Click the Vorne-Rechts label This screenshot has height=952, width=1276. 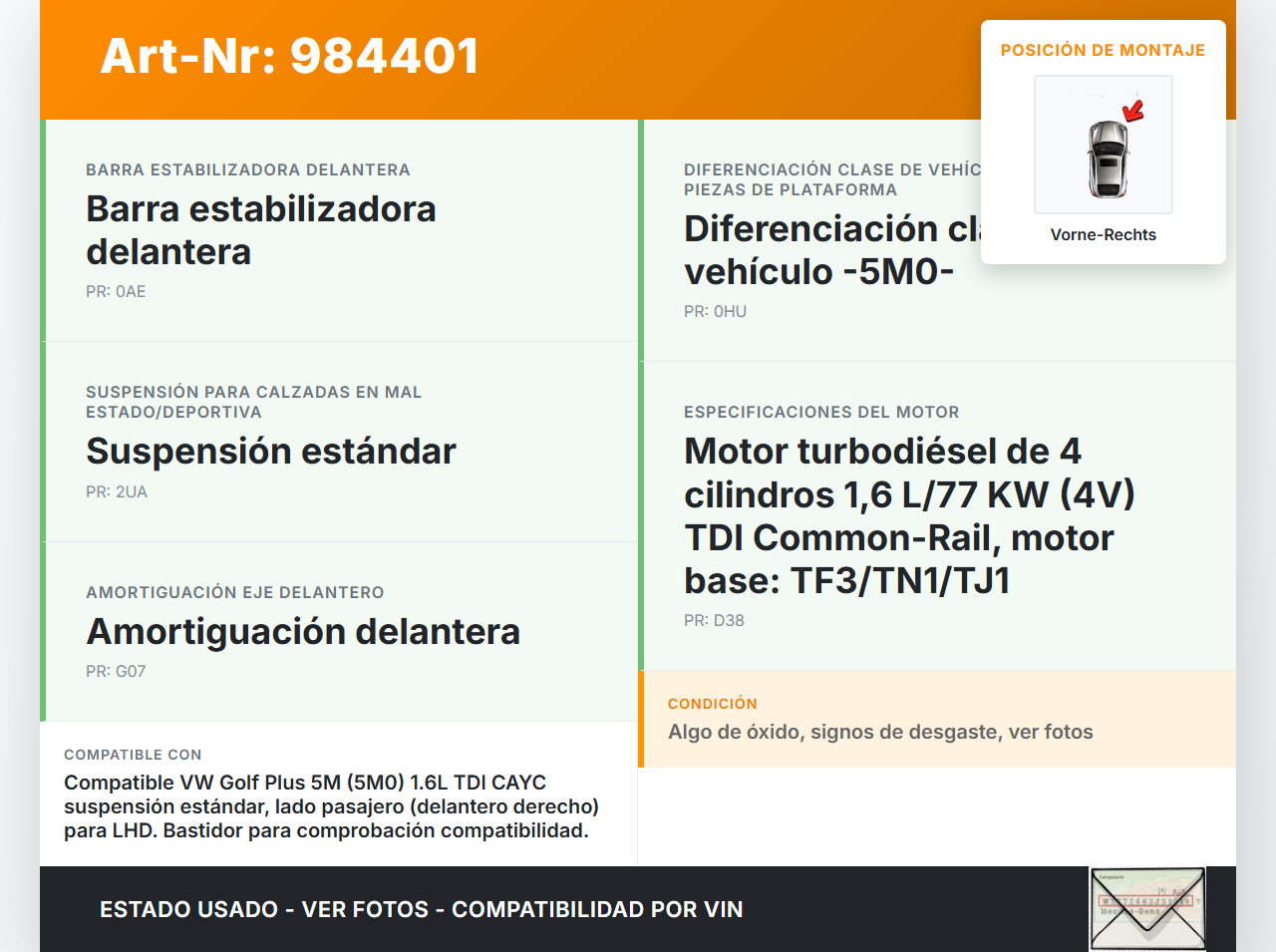(1103, 234)
